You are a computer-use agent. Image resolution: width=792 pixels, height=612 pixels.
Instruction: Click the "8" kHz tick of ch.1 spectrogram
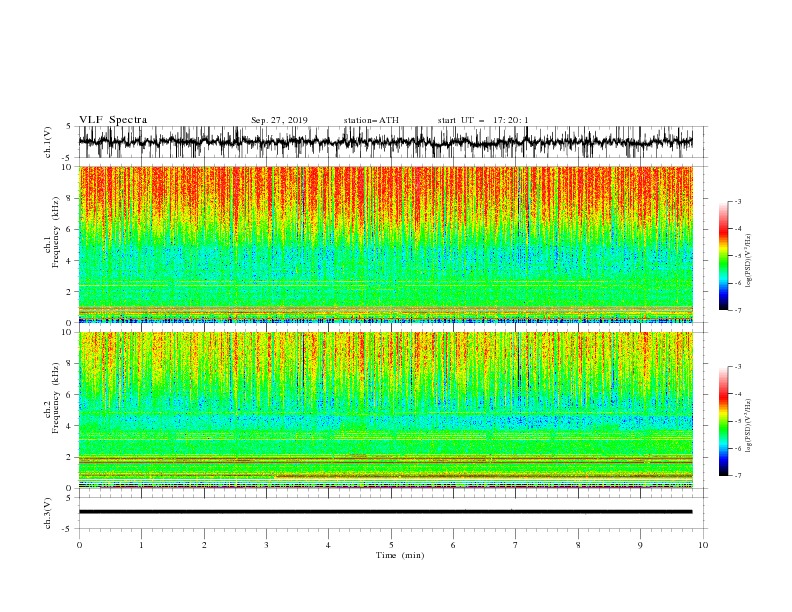coord(70,198)
